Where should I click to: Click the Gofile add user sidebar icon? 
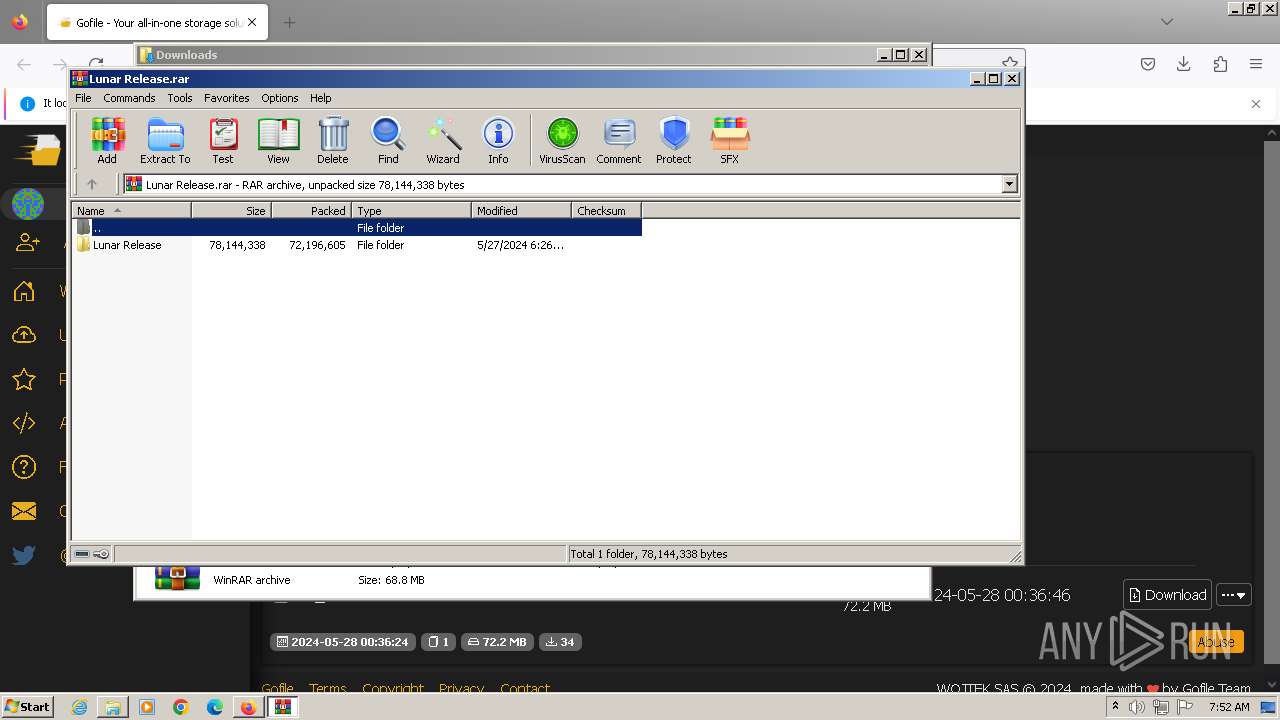(28, 243)
